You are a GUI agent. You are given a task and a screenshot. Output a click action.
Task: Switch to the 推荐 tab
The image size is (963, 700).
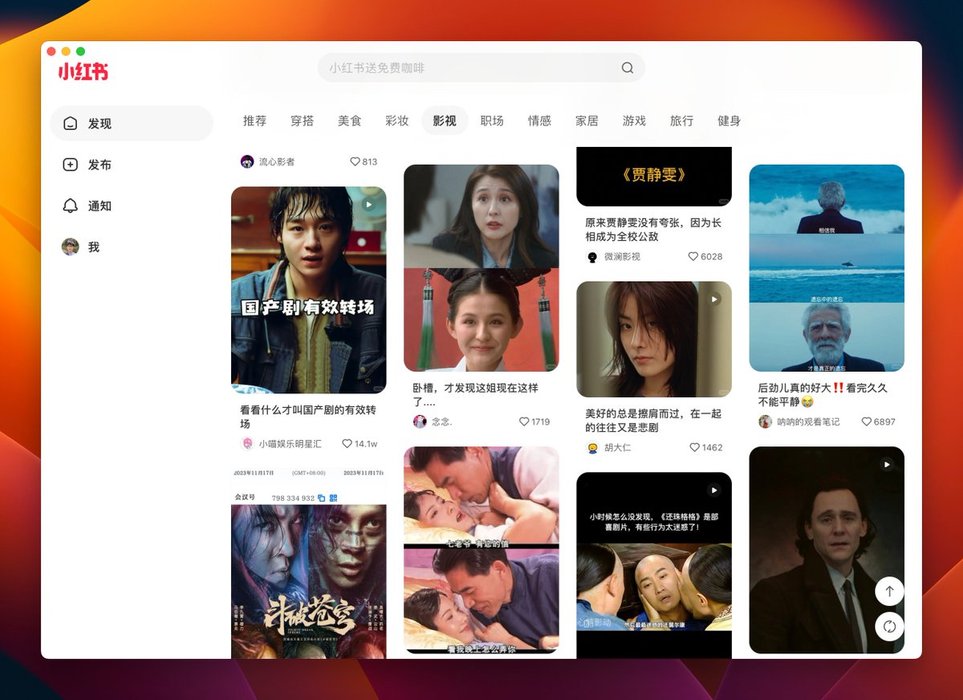(x=255, y=121)
